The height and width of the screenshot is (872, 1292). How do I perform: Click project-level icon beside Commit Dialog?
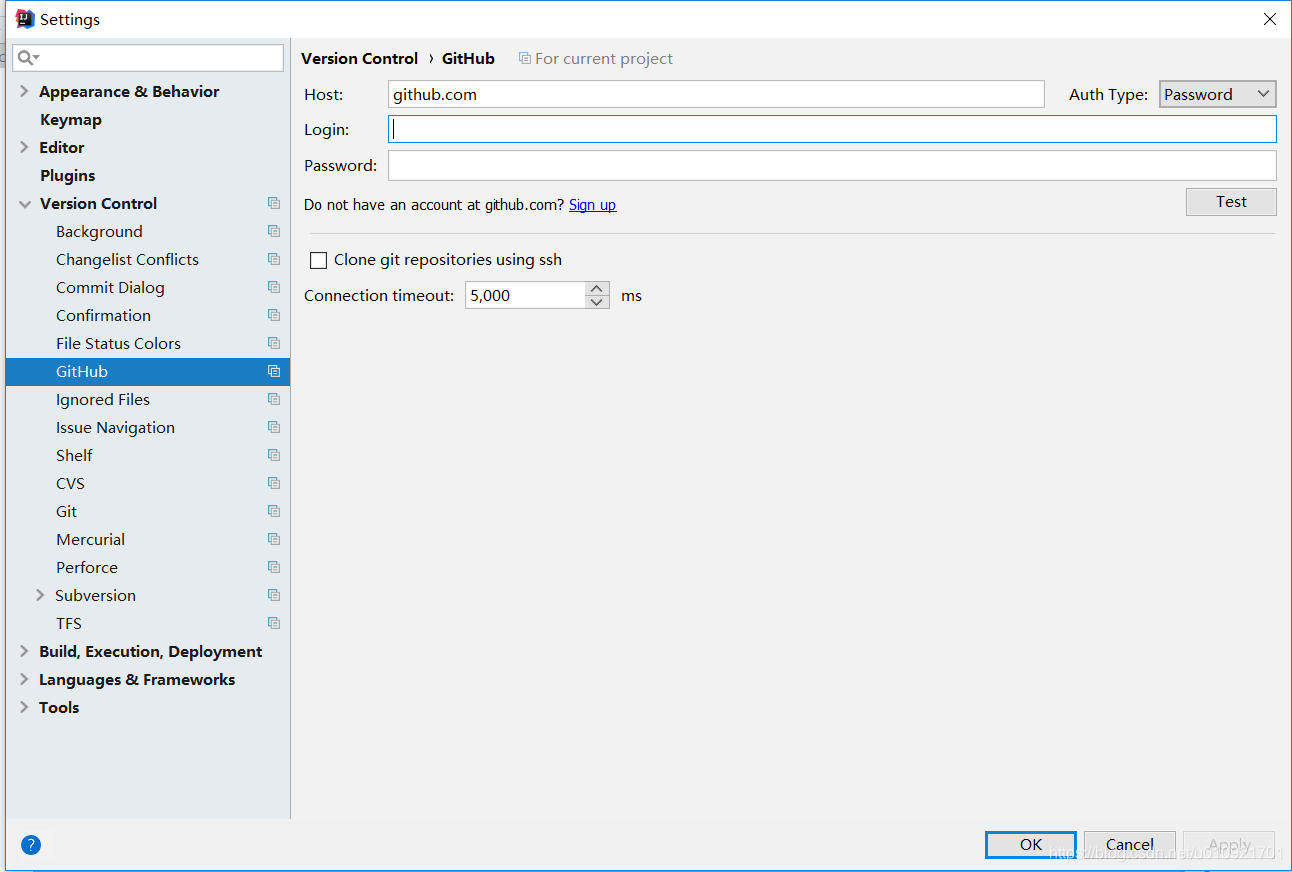(274, 287)
